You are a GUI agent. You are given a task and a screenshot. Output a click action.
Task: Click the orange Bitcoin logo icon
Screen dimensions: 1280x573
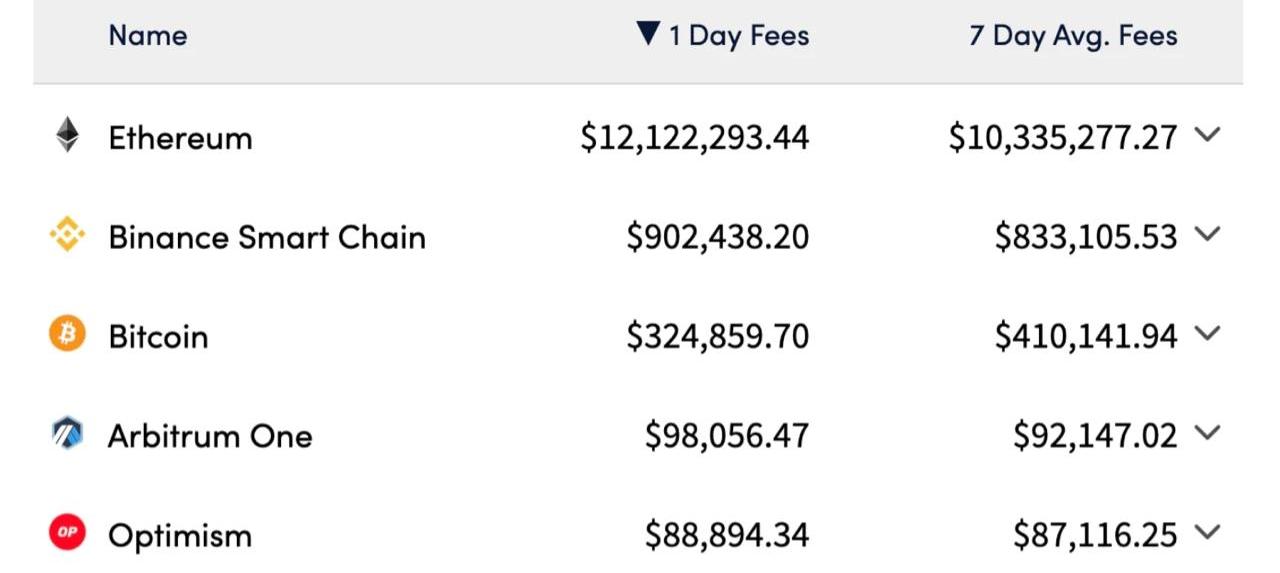(x=67, y=334)
